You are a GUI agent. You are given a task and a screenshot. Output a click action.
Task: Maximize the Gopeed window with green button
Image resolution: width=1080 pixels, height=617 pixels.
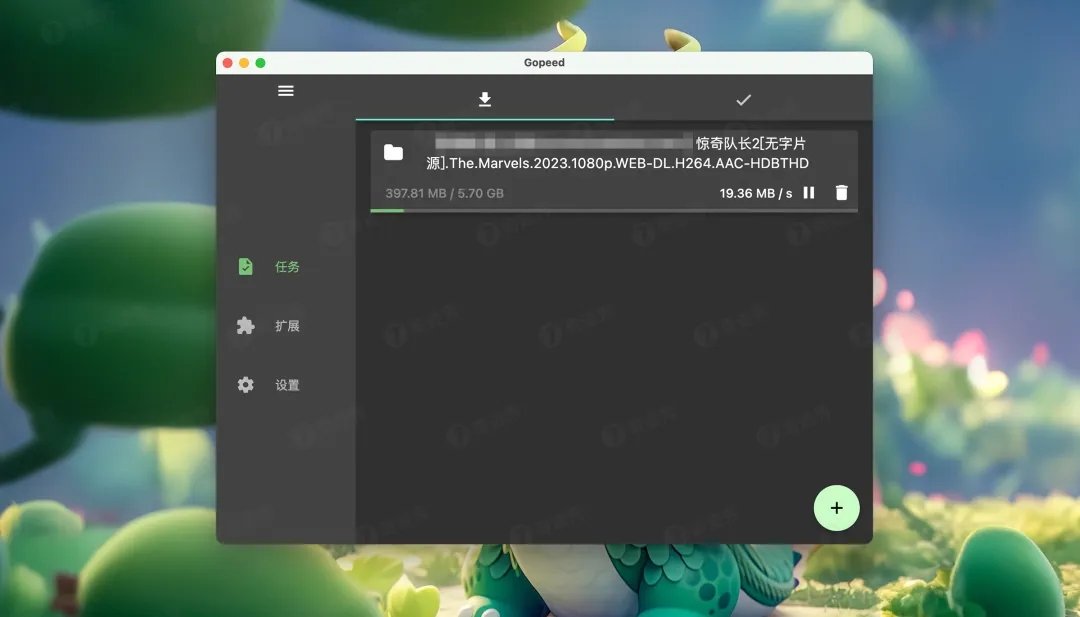pyautogui.click(x=260, y=63)
